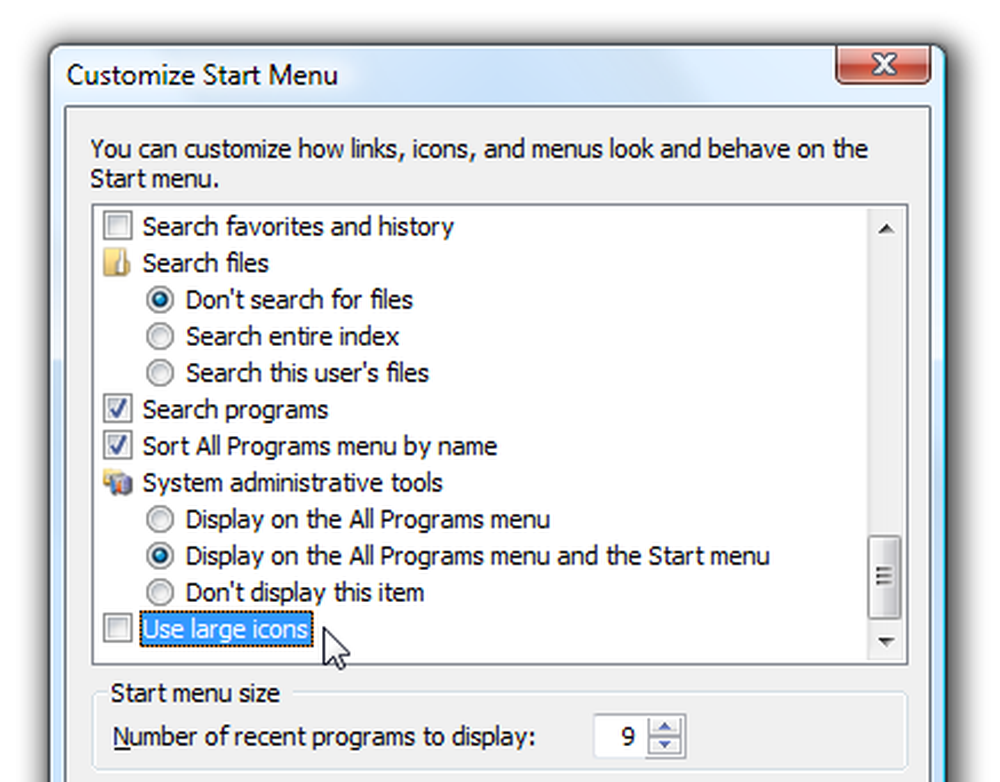This screenshot has width=1000, height=782.
Task: Choose Don't display this item radio
Action: tap(159, 593)
